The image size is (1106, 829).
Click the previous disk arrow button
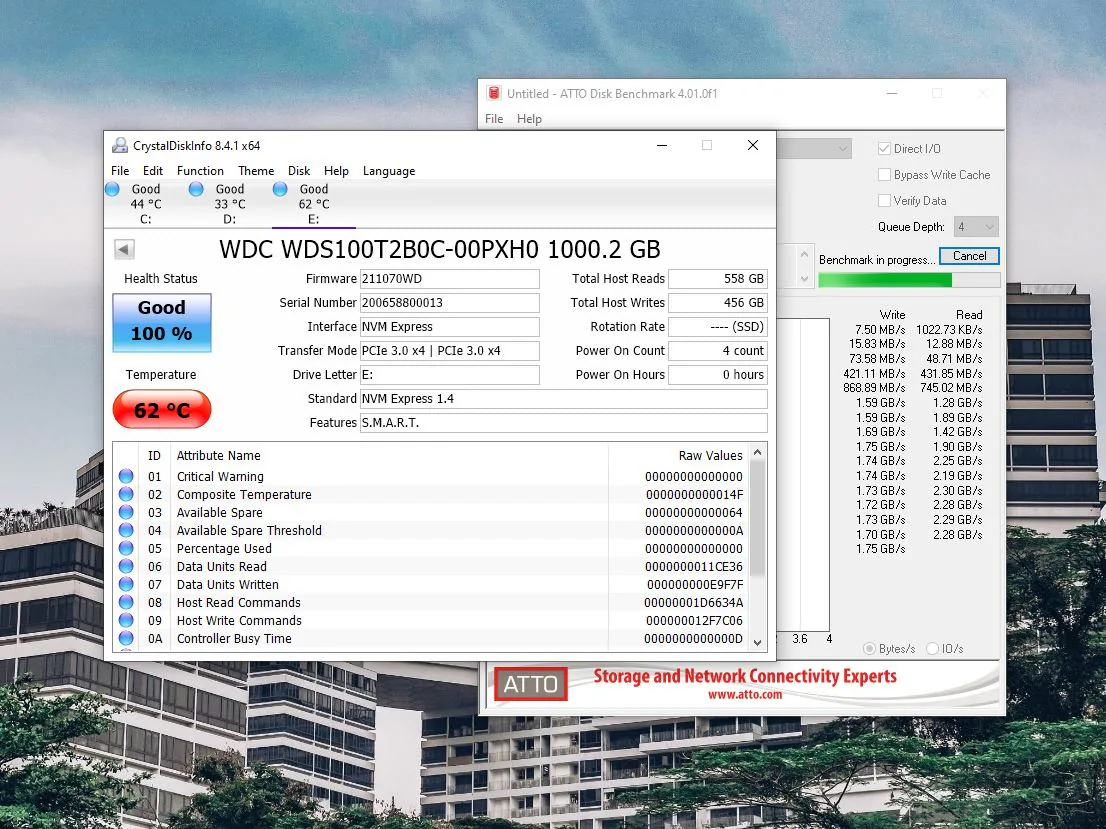(124, 249)
